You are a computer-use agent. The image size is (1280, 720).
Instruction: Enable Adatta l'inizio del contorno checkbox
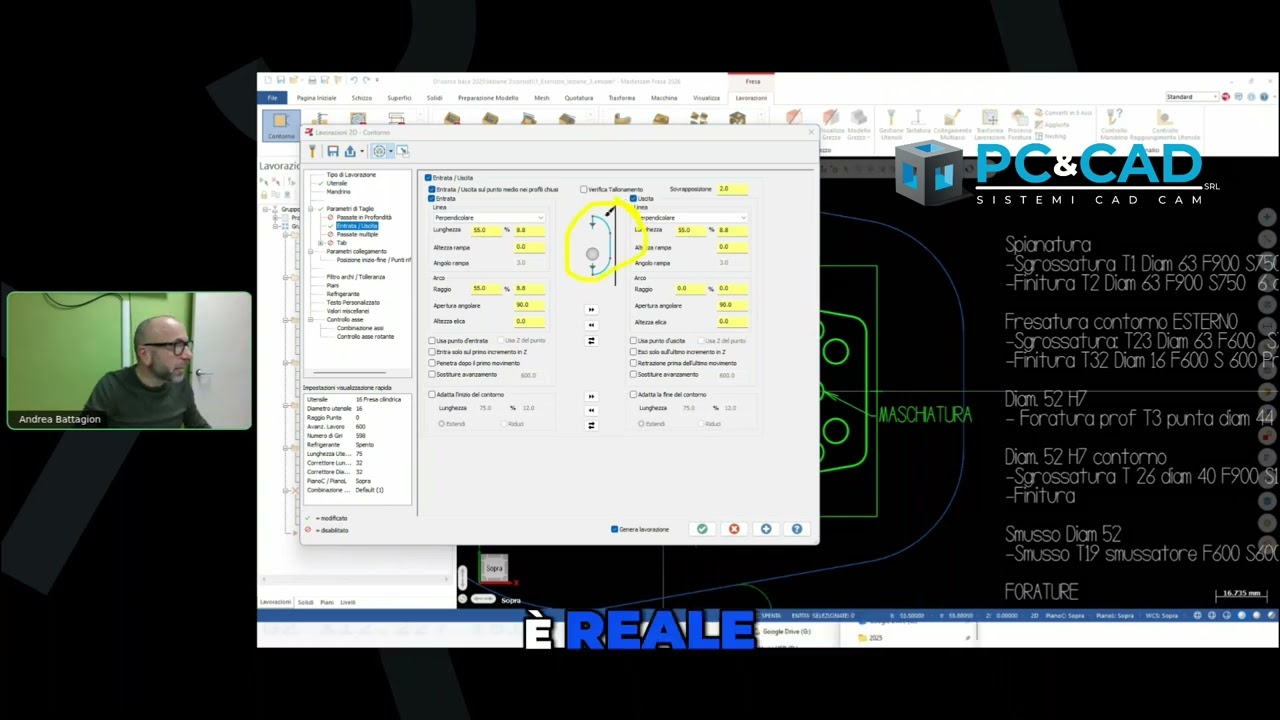coord(432,395)
